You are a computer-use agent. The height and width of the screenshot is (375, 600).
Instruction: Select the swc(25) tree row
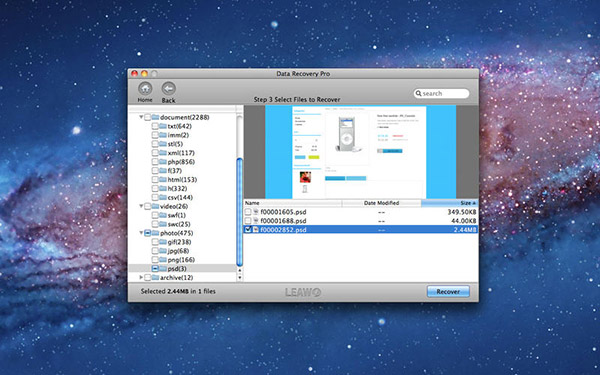[x=182, y=224]
